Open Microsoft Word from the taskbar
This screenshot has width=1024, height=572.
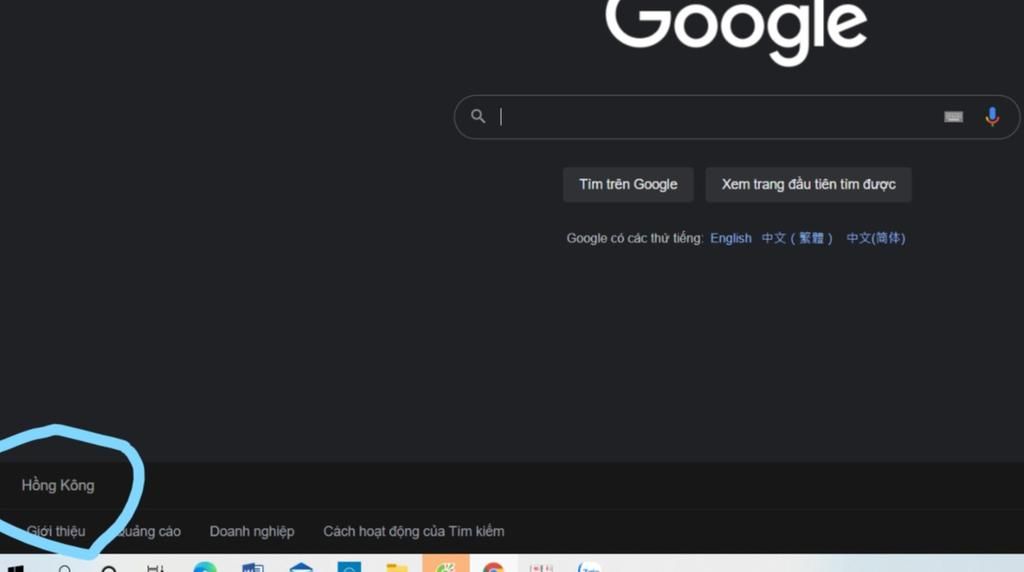(253, 567)
